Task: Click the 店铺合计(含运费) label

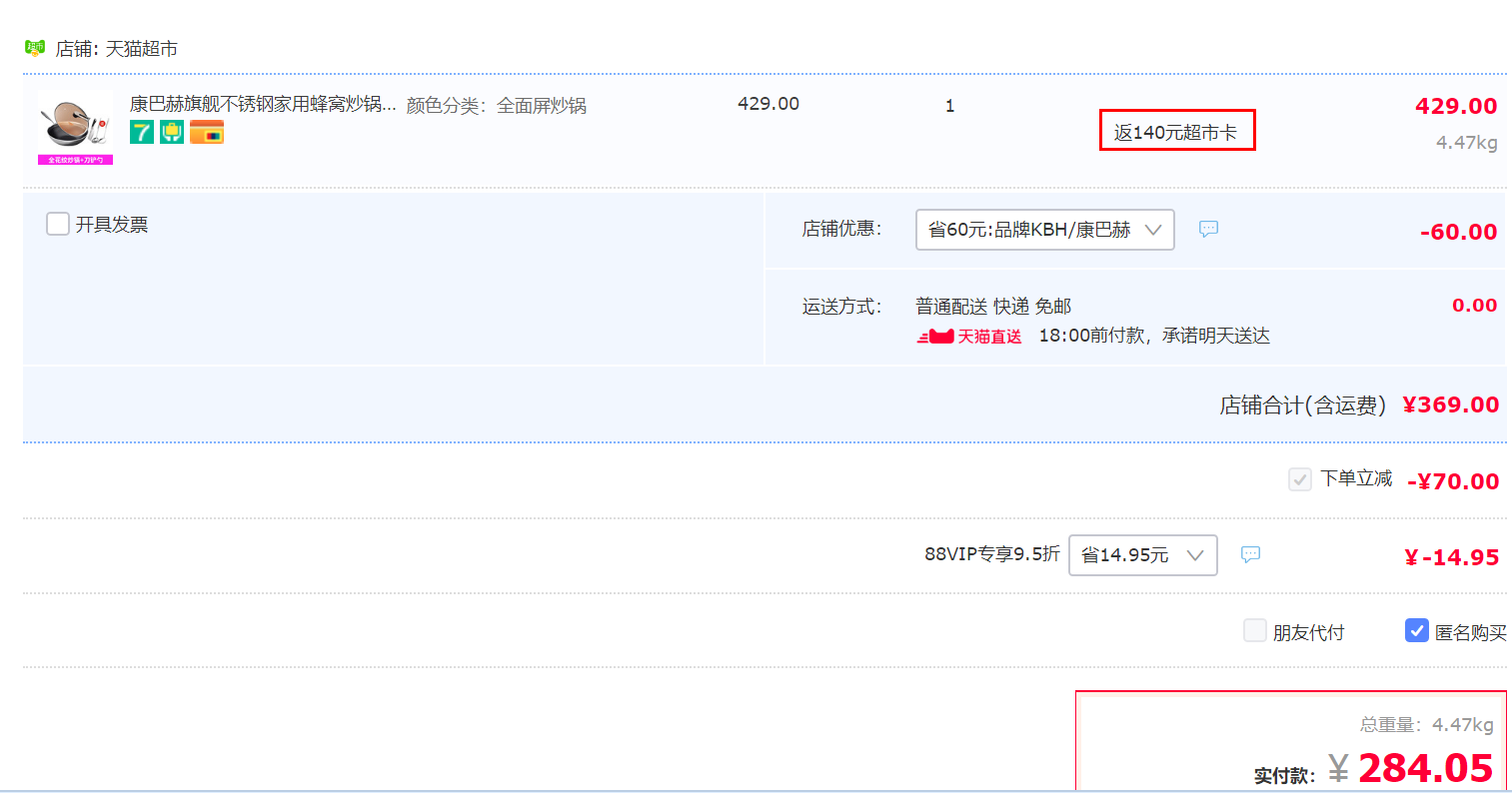Action: [x=1303, y=404]
